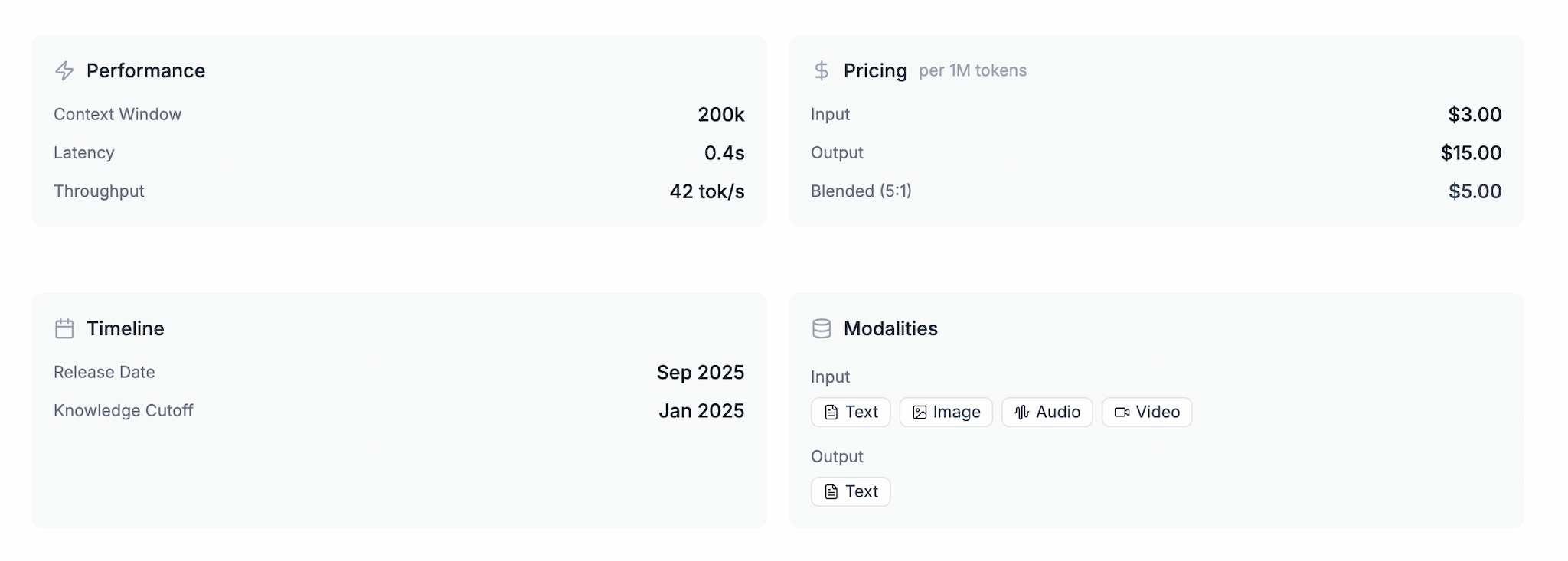Screen dimensions: 1568x561
Task: Select the Audio input modality chip
Action: point(1047,413)
